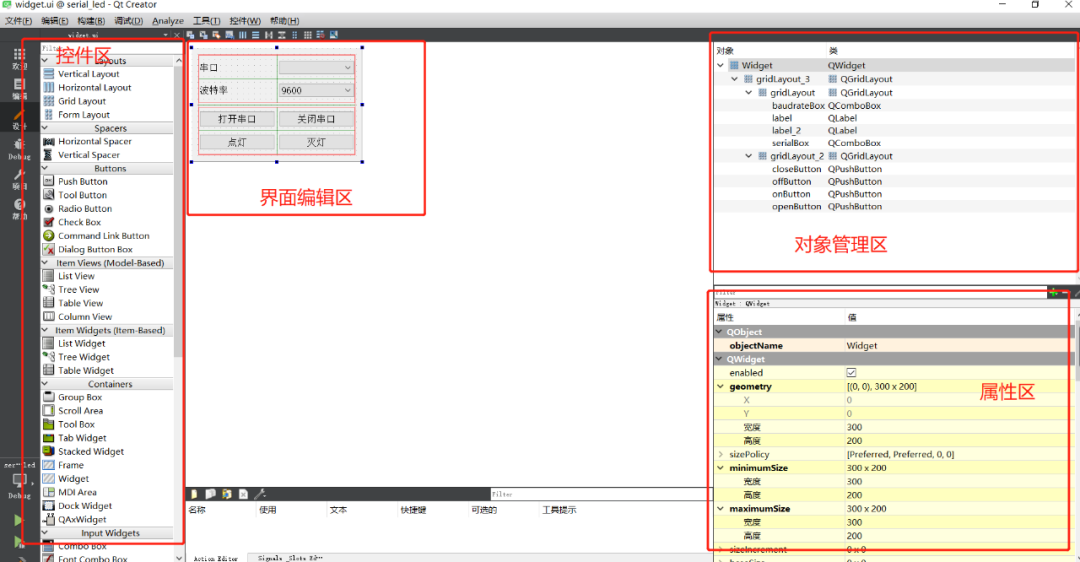Click 点灯 button on the form
Viewport: 1080px width, 562px height.
point(237,143)
